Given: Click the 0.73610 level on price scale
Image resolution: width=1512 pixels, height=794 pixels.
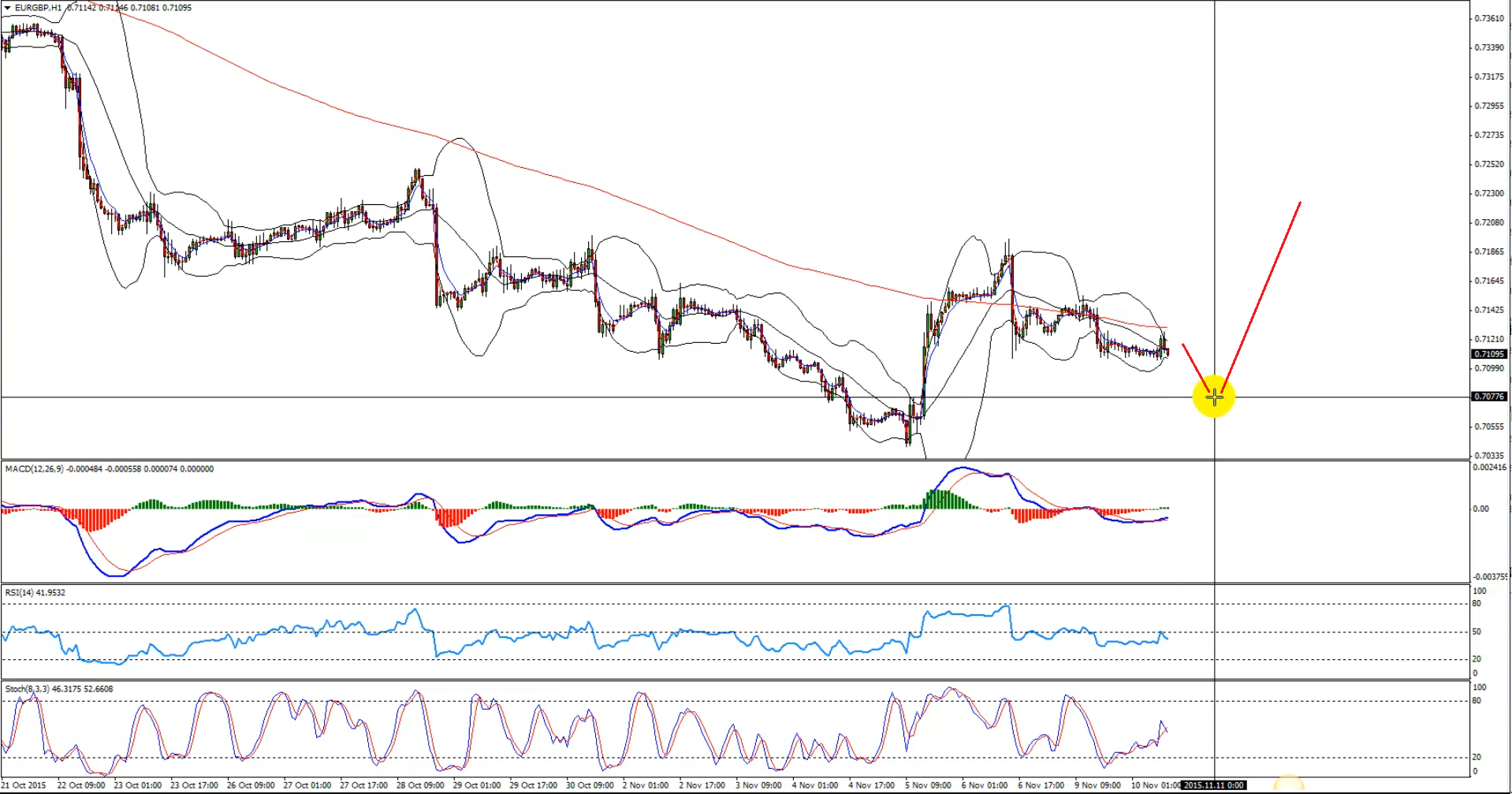Looking at the screenshot, I should point(1489,18).
